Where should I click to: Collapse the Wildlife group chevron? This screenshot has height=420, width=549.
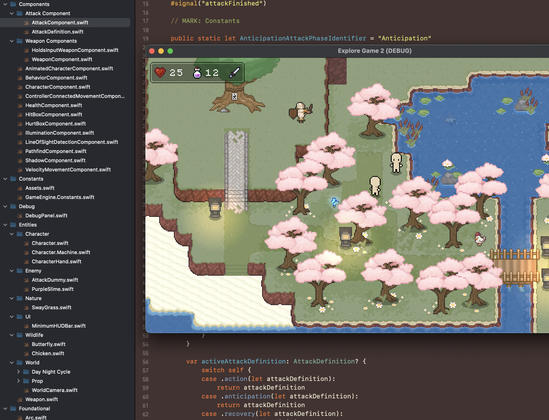12,335
